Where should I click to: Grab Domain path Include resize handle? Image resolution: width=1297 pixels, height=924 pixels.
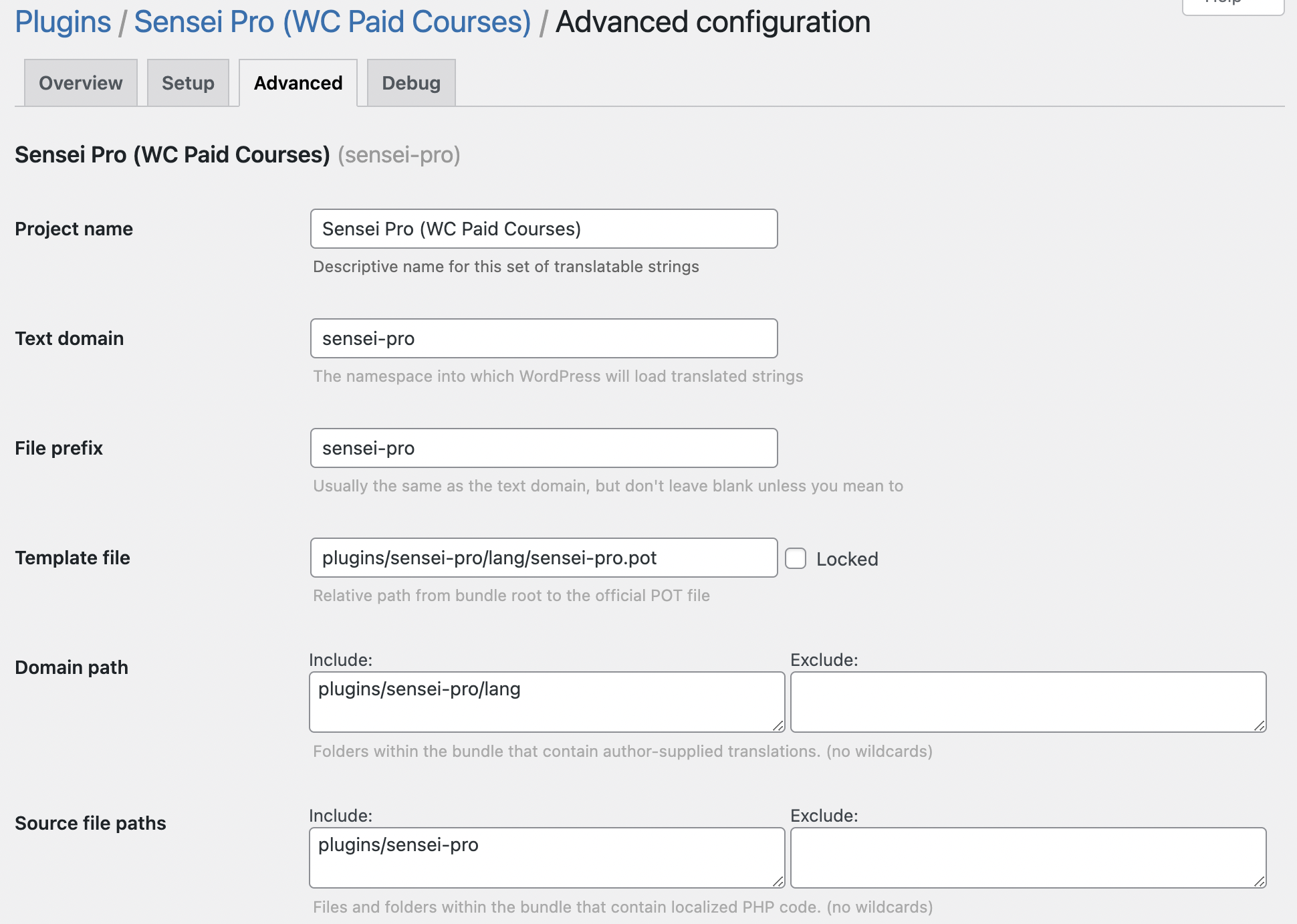(x=778, y=725)
